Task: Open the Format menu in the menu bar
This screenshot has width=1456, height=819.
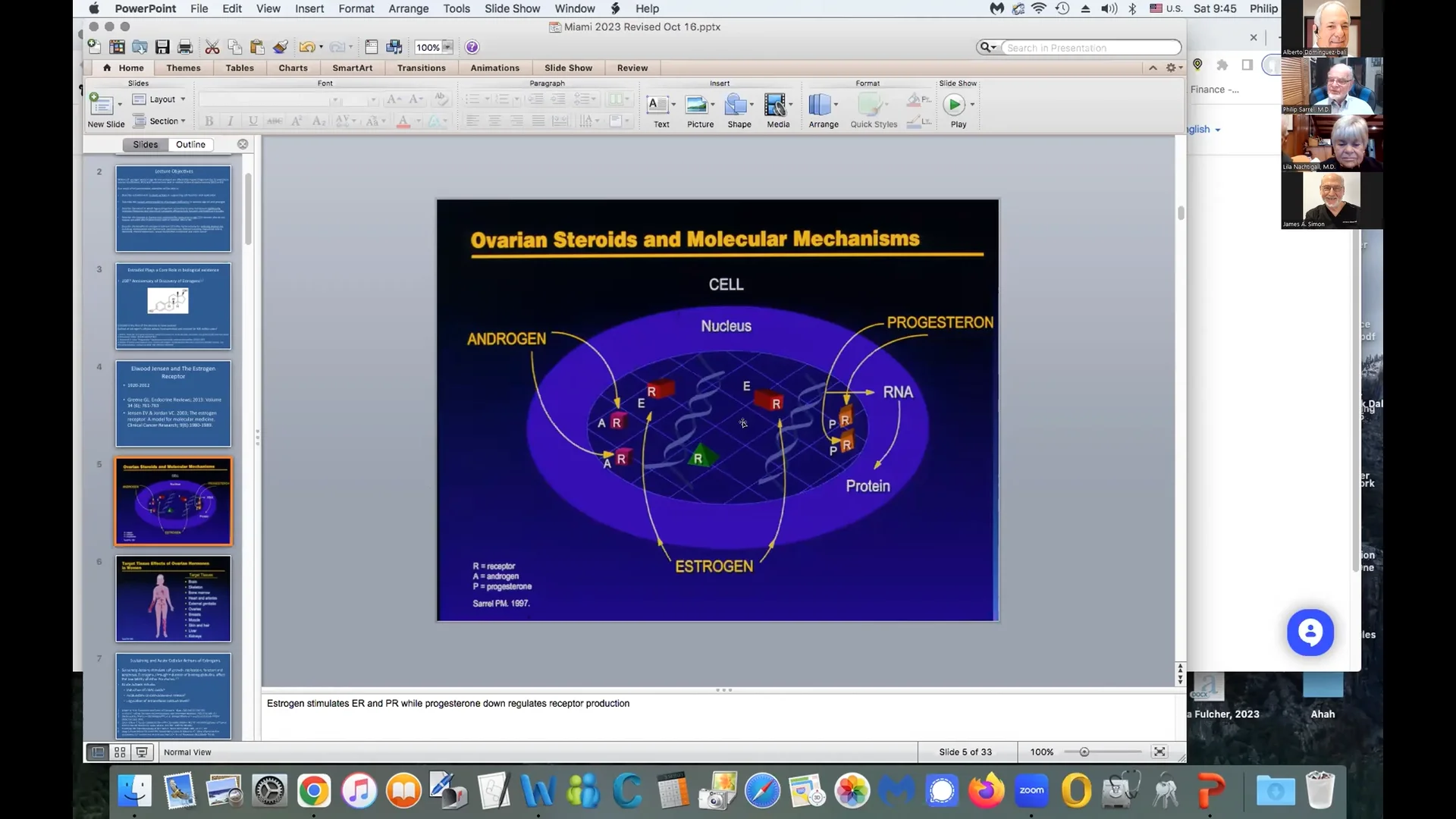Action: click(x=356, y=8)
